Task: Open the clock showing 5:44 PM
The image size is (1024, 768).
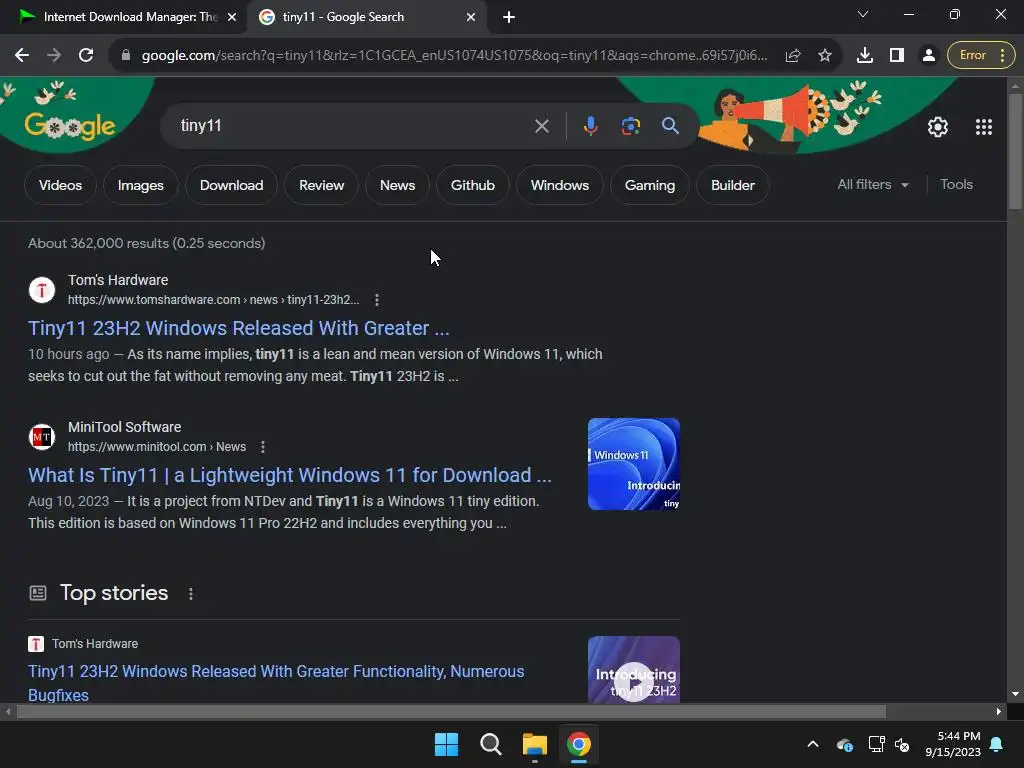Action: click(953, 744)
